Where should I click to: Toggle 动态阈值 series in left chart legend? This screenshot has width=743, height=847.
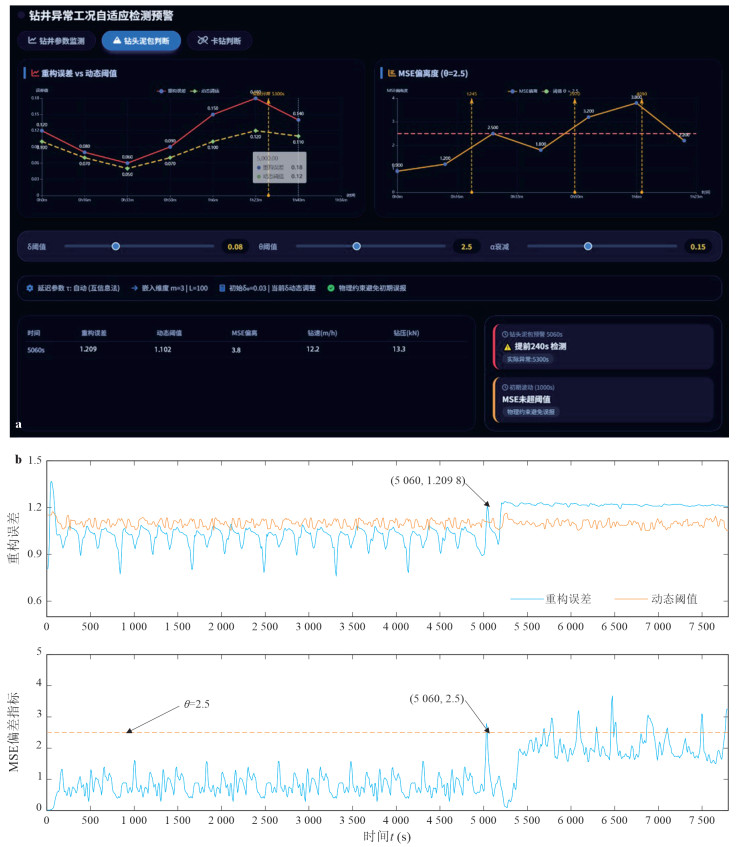(205, 91)
